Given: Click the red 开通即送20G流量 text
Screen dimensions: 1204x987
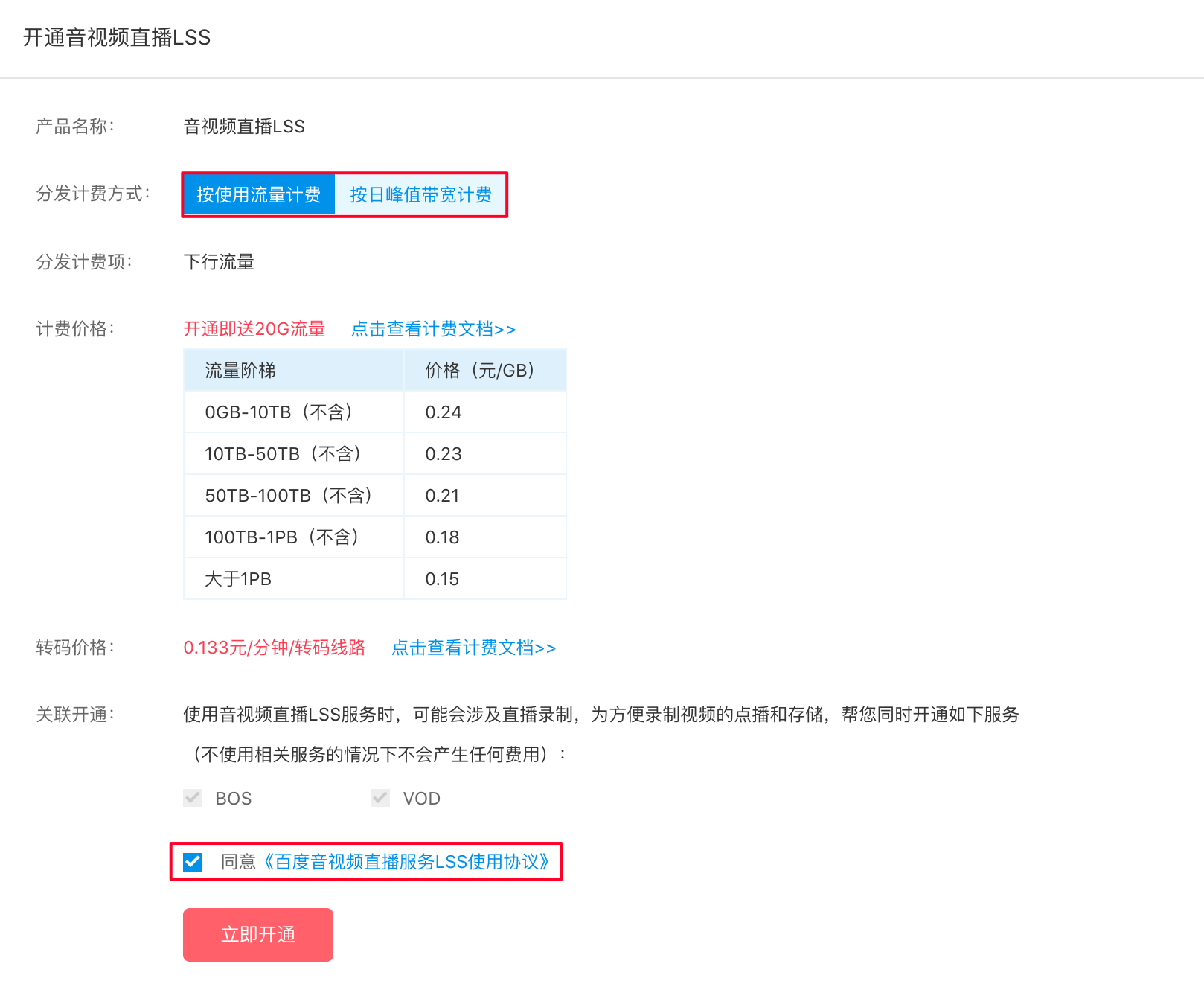Looking at the screenshot, I should [254, 329].
